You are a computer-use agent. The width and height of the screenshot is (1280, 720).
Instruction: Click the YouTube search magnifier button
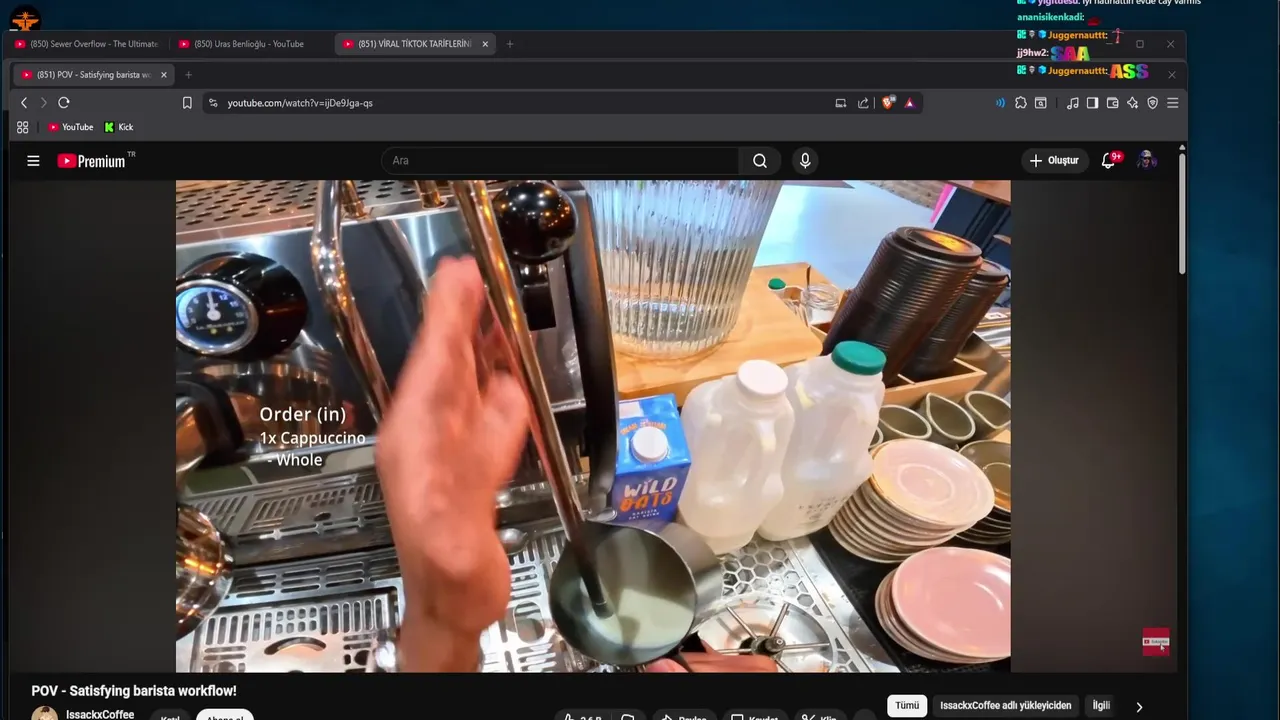click(760, 161)
